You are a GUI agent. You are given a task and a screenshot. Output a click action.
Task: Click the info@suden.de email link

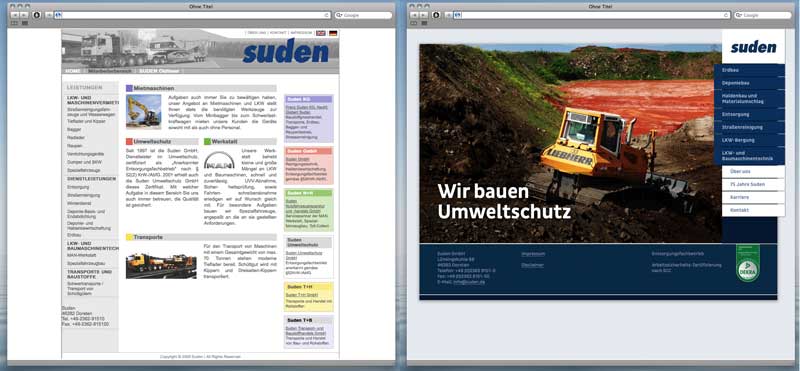[x=468, y=282]
